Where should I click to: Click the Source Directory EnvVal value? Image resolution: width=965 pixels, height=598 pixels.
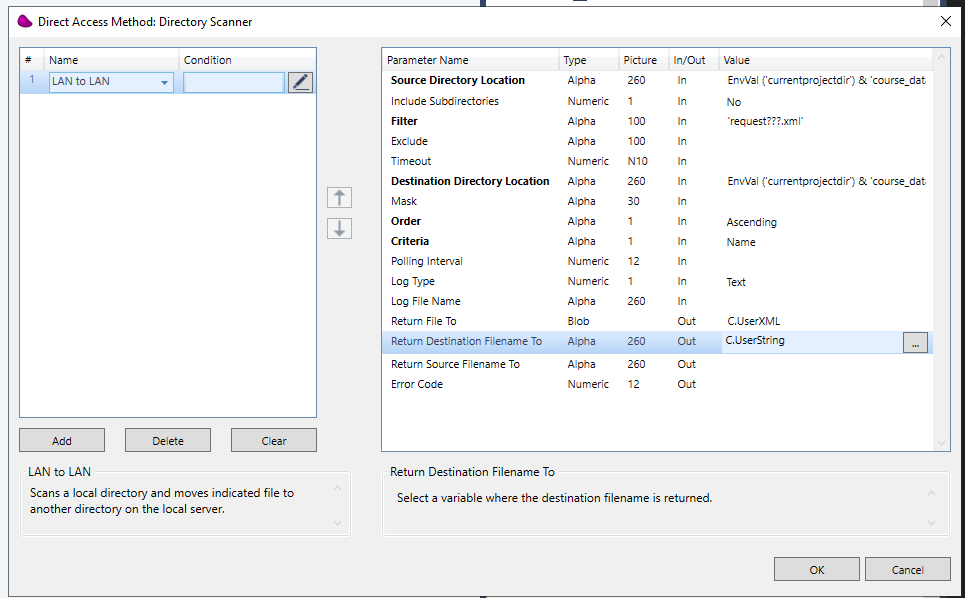(x=826, y=80)
